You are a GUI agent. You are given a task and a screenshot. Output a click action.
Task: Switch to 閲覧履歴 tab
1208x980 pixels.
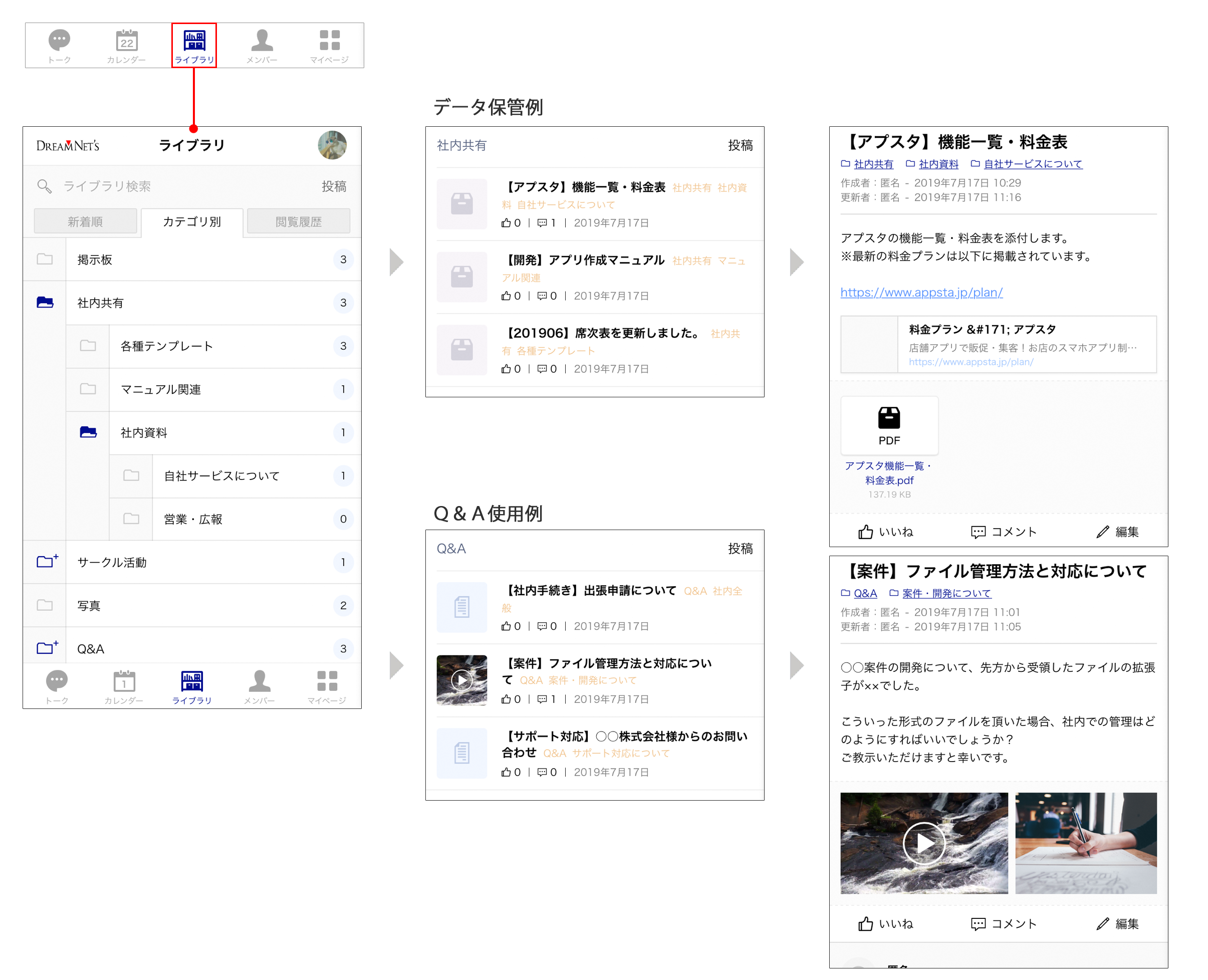tap(299, 221)
